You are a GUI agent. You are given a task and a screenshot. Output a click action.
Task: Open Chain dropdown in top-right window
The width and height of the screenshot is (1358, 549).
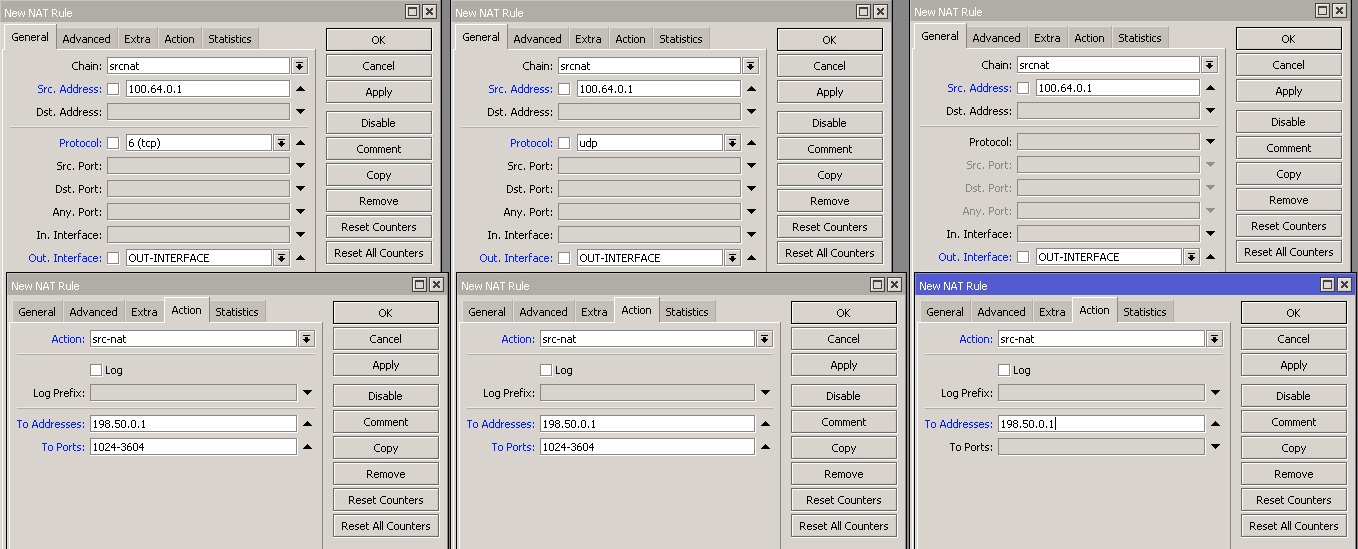(x=1210, y=65)
